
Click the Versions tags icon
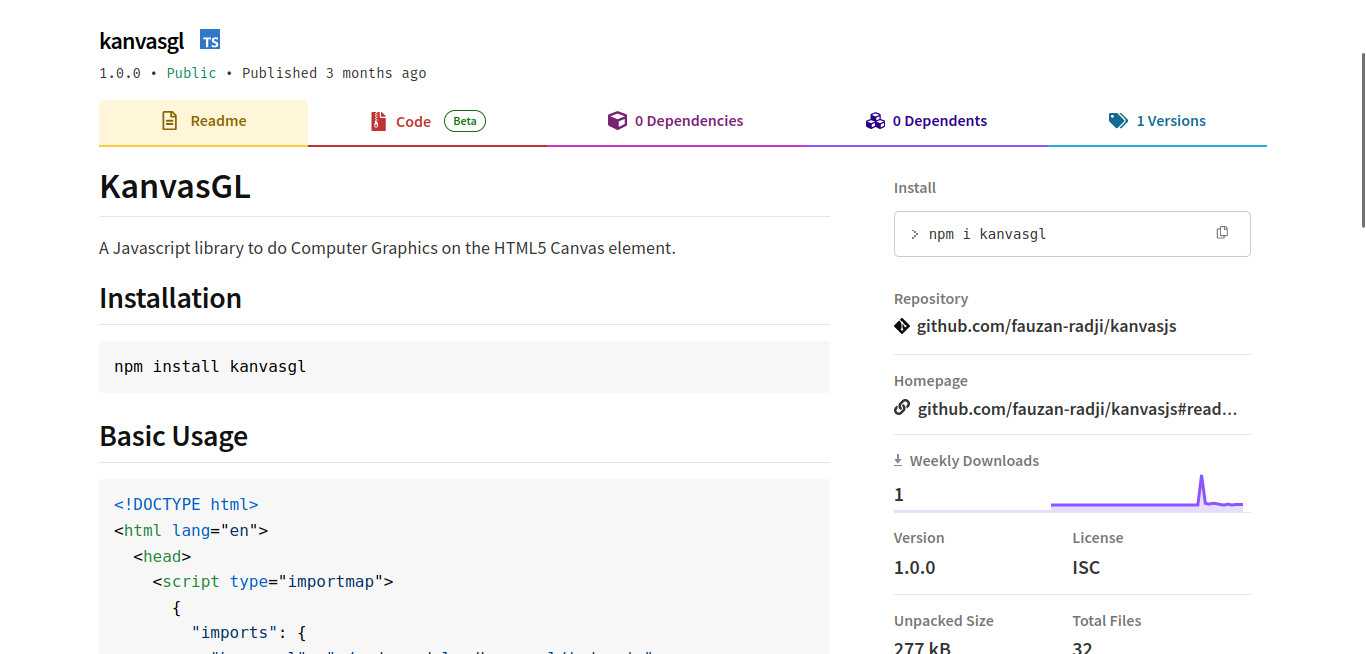1118,121
